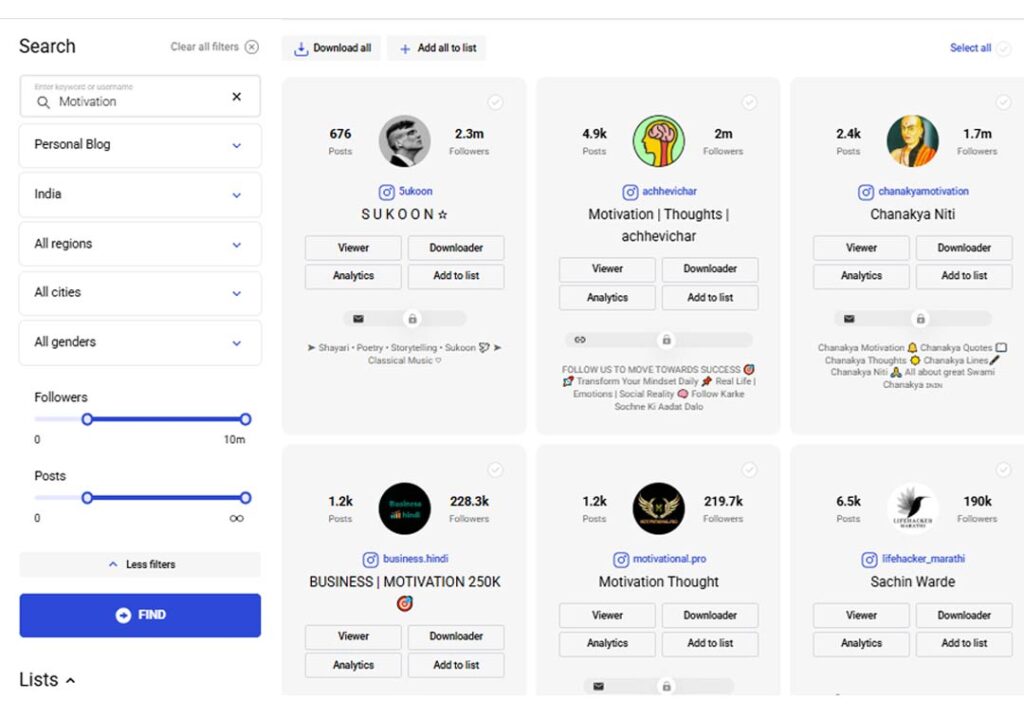Click the lock icon on Chanakya Niti card
Screen dimensions: 1024x719
pos(920,319)
